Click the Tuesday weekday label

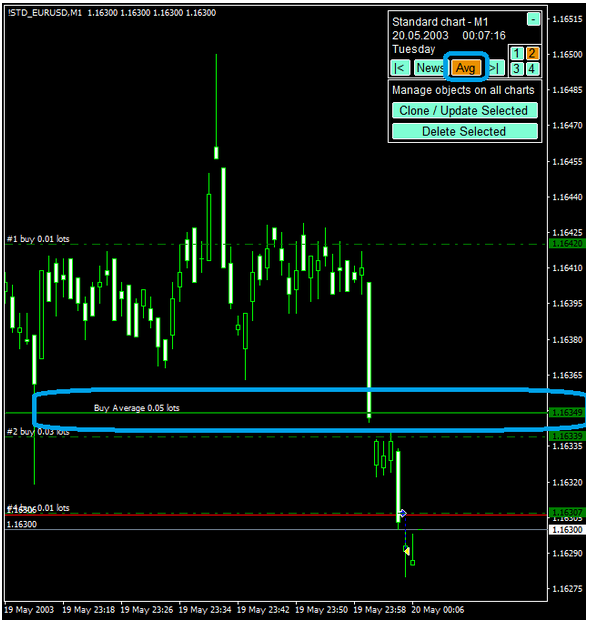coord(414,49)
